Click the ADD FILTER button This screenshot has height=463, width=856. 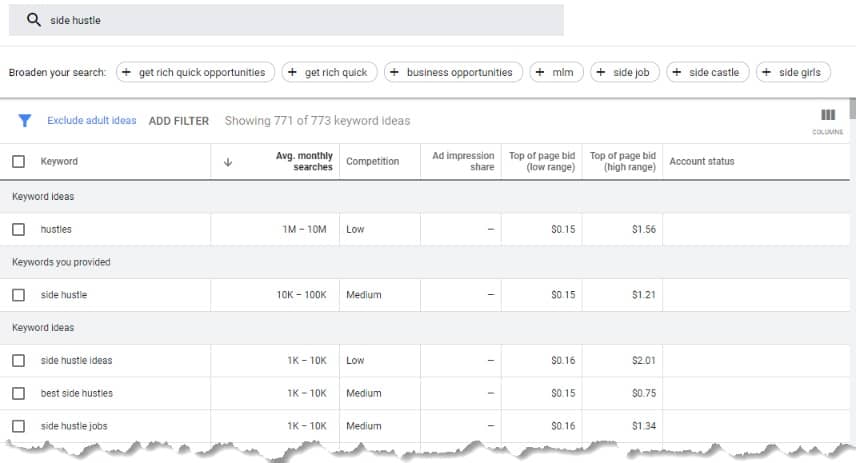179,121
